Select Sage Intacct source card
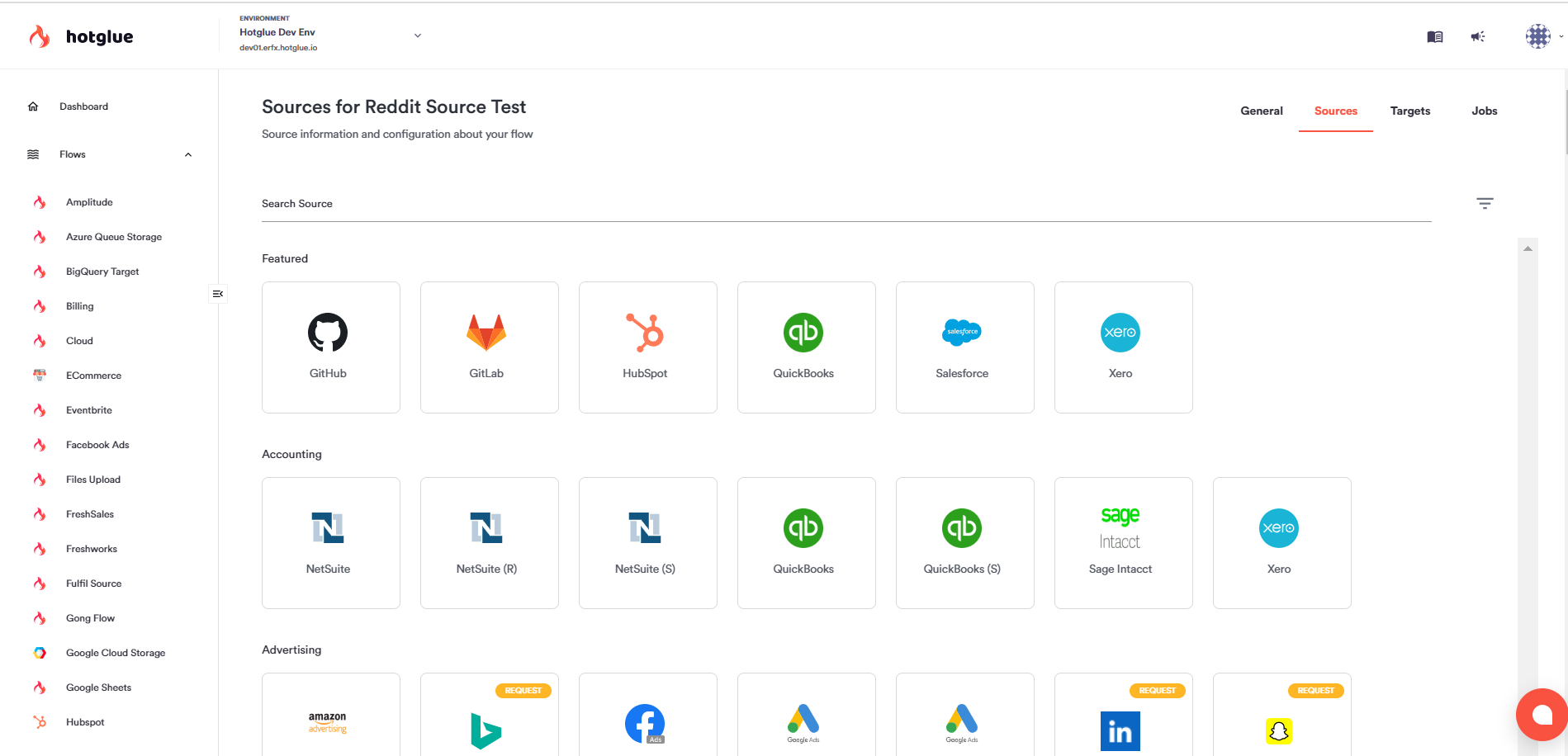Image resolution: width=1568 pixels, height=756 pixels. [x=1124, y=543]
